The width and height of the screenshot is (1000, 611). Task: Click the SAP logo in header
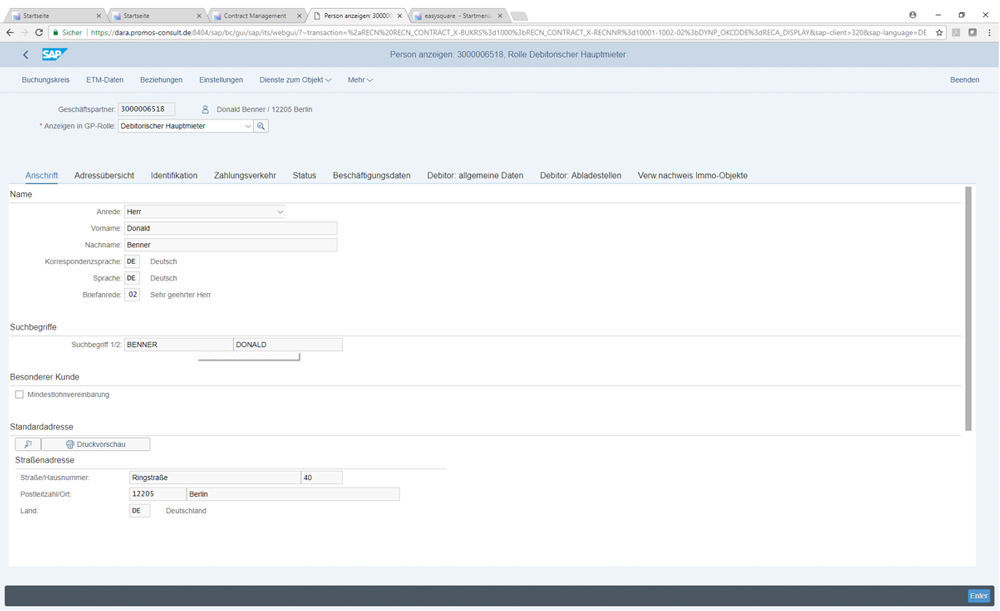pos(54,55)
